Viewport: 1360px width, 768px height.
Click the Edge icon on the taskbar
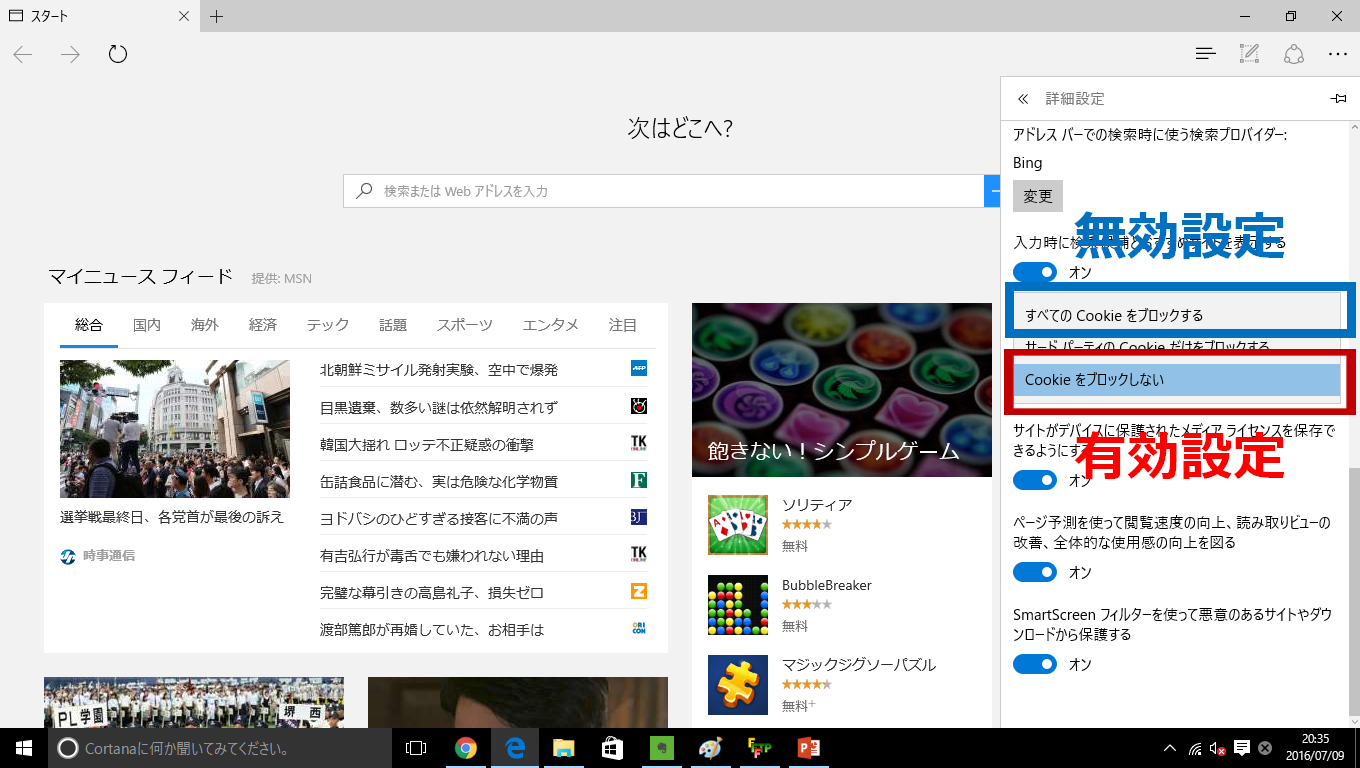515,748
